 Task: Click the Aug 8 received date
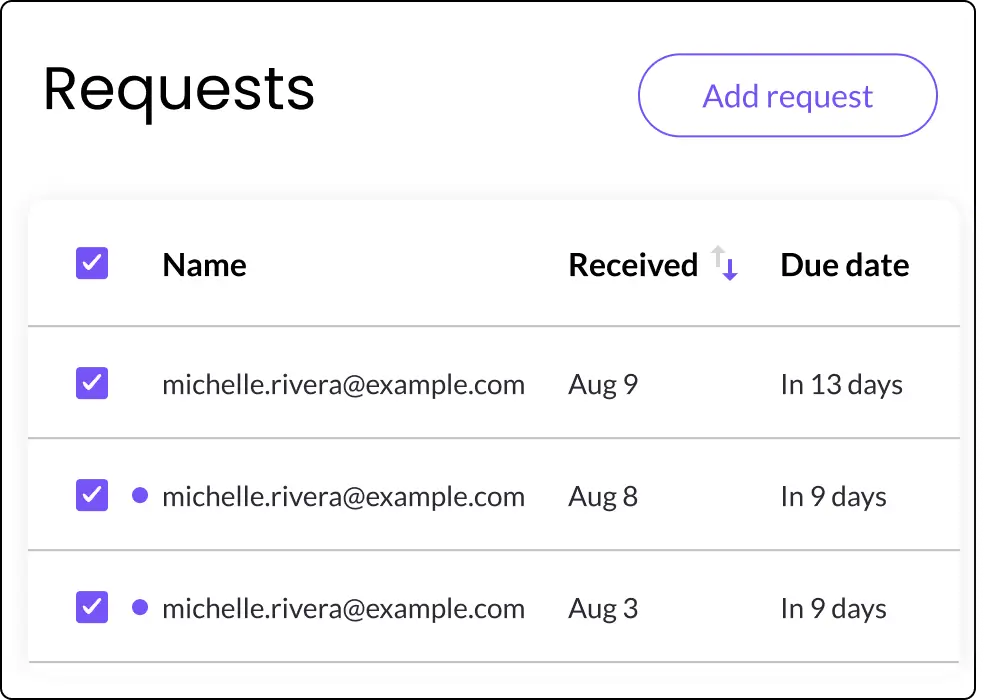point(603,497)
